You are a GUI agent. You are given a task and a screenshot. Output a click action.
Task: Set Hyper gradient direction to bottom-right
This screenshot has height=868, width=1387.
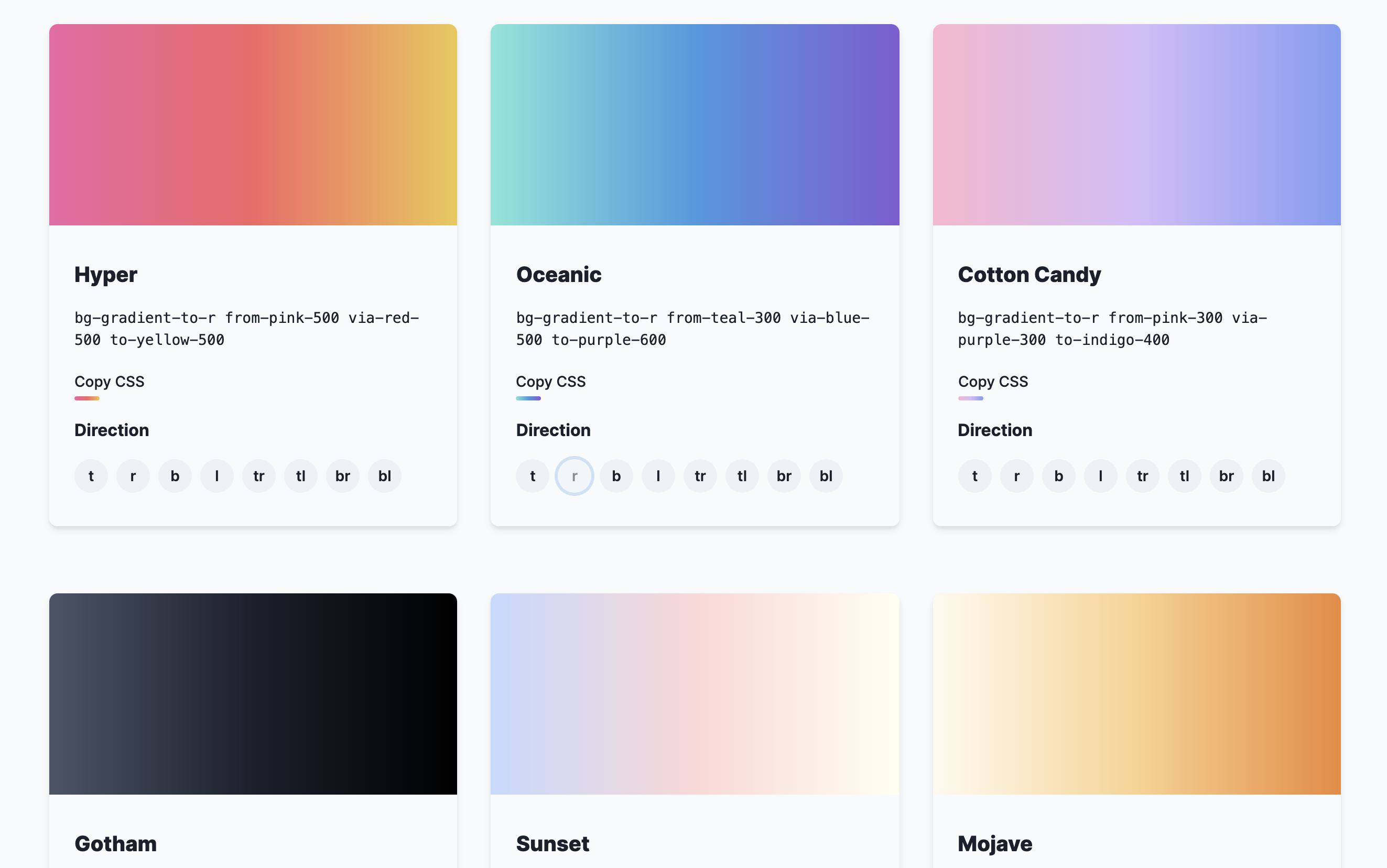pos(342,475)
